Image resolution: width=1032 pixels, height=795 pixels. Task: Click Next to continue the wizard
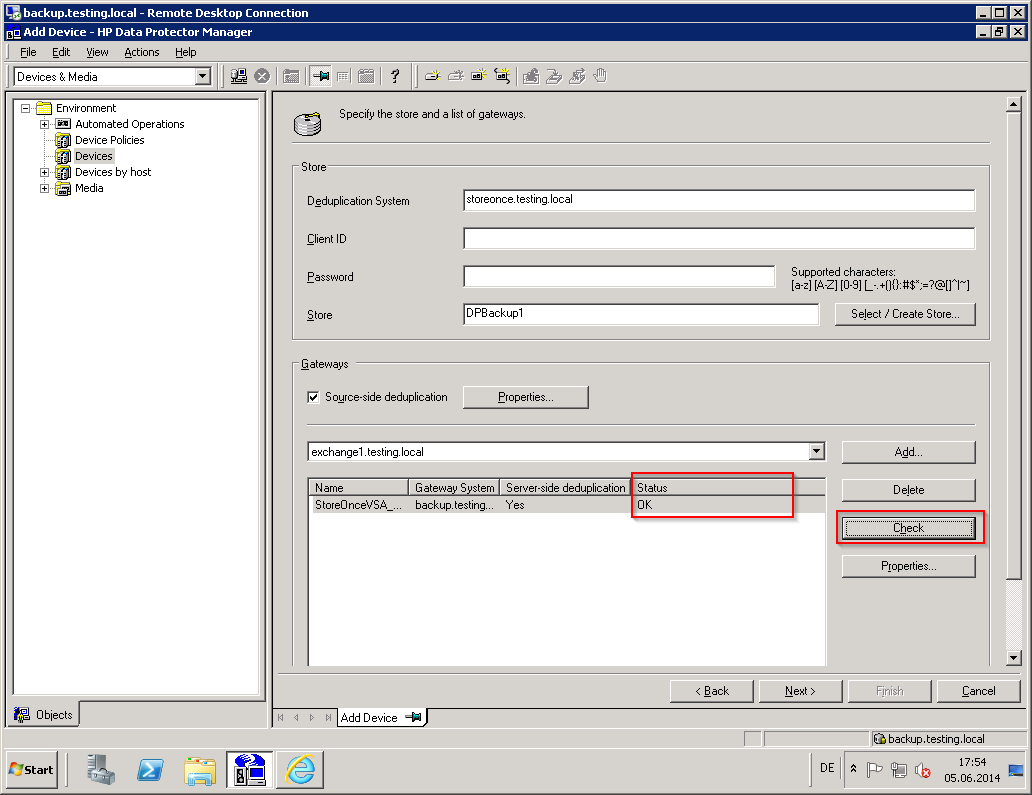800,691
